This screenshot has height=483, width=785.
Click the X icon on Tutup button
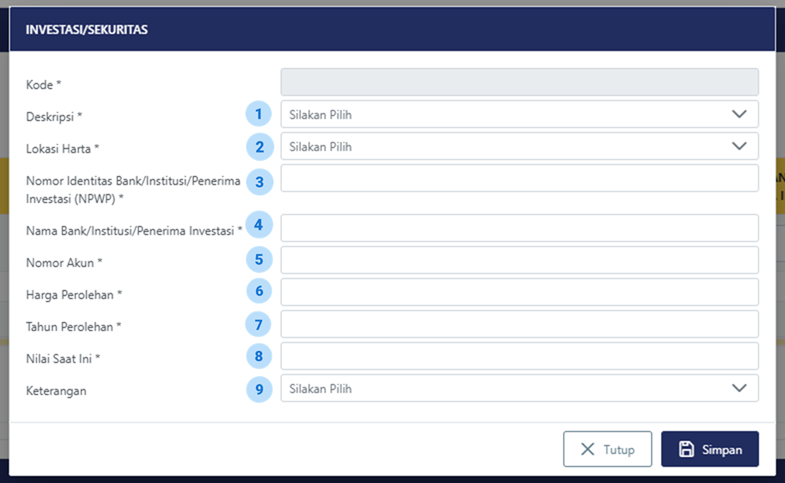[587, 450]
